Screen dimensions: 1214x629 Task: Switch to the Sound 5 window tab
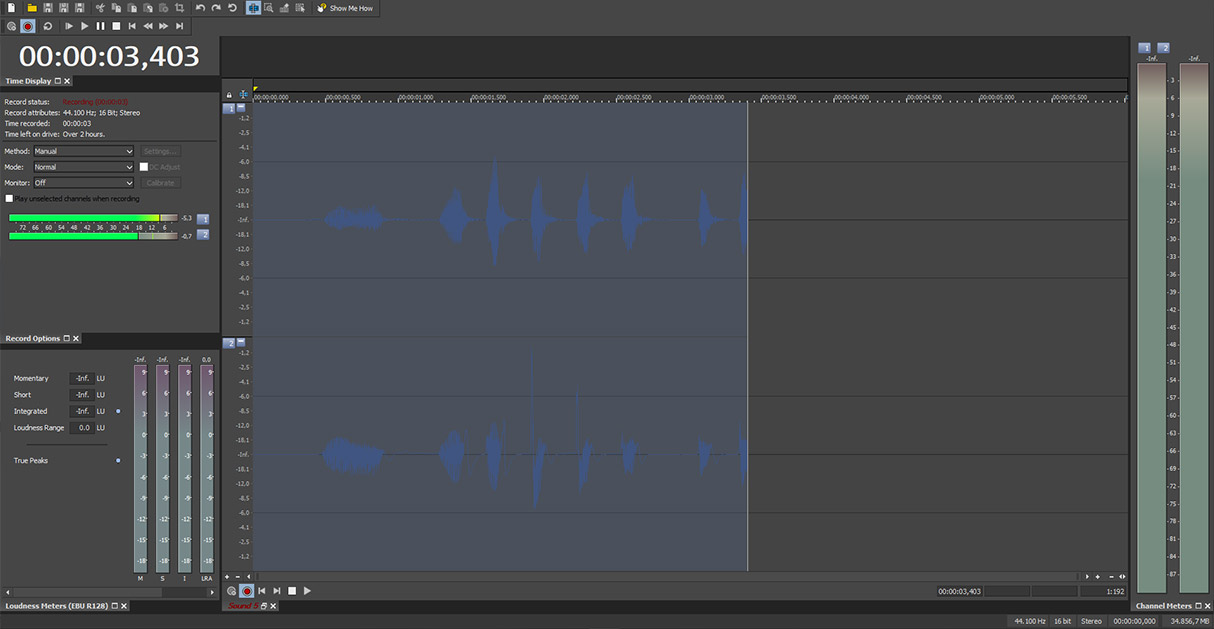(x=242, y=606)
